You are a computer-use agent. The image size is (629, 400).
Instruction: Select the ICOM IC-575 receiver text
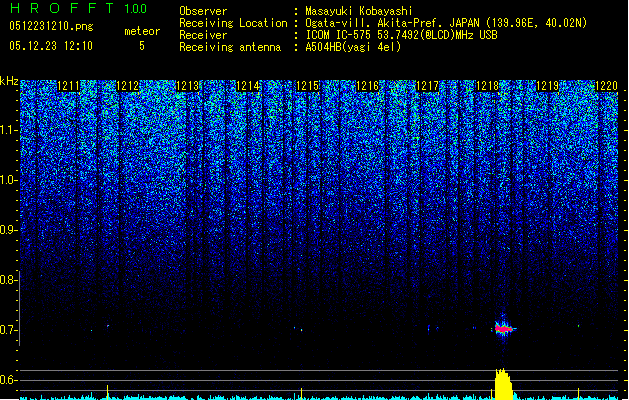pos(402,35)
